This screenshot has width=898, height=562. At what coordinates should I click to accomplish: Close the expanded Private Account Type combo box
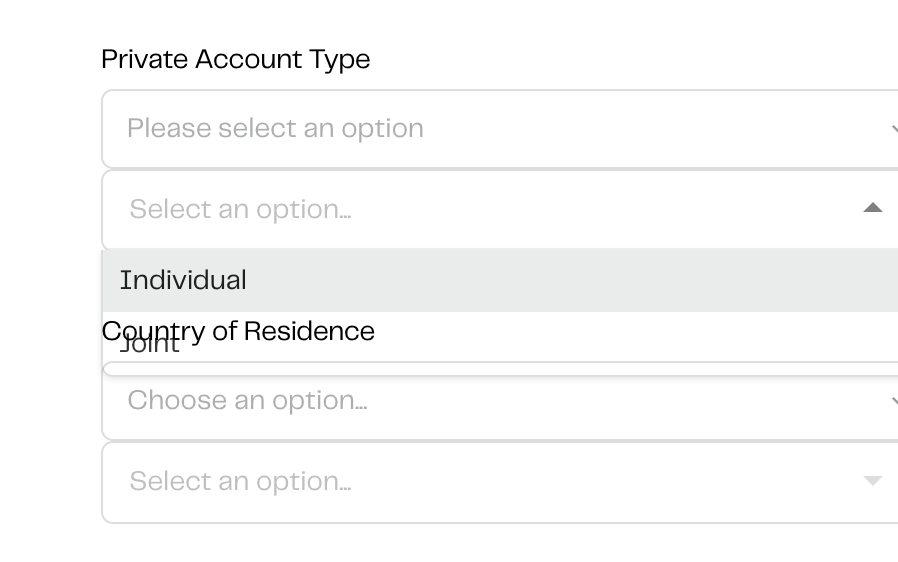(x=500, y=209)
